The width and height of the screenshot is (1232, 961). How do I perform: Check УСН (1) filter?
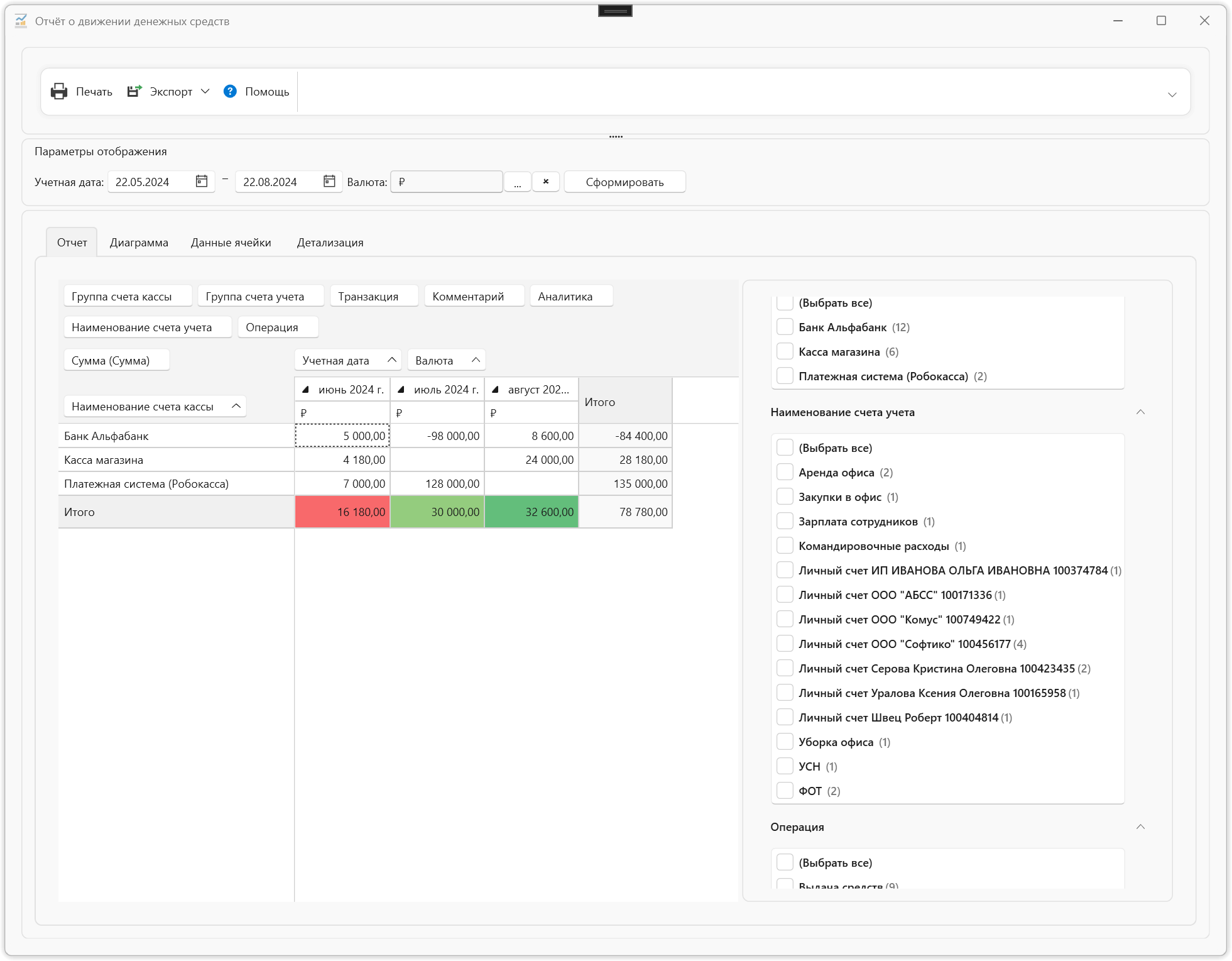point(785,766)
